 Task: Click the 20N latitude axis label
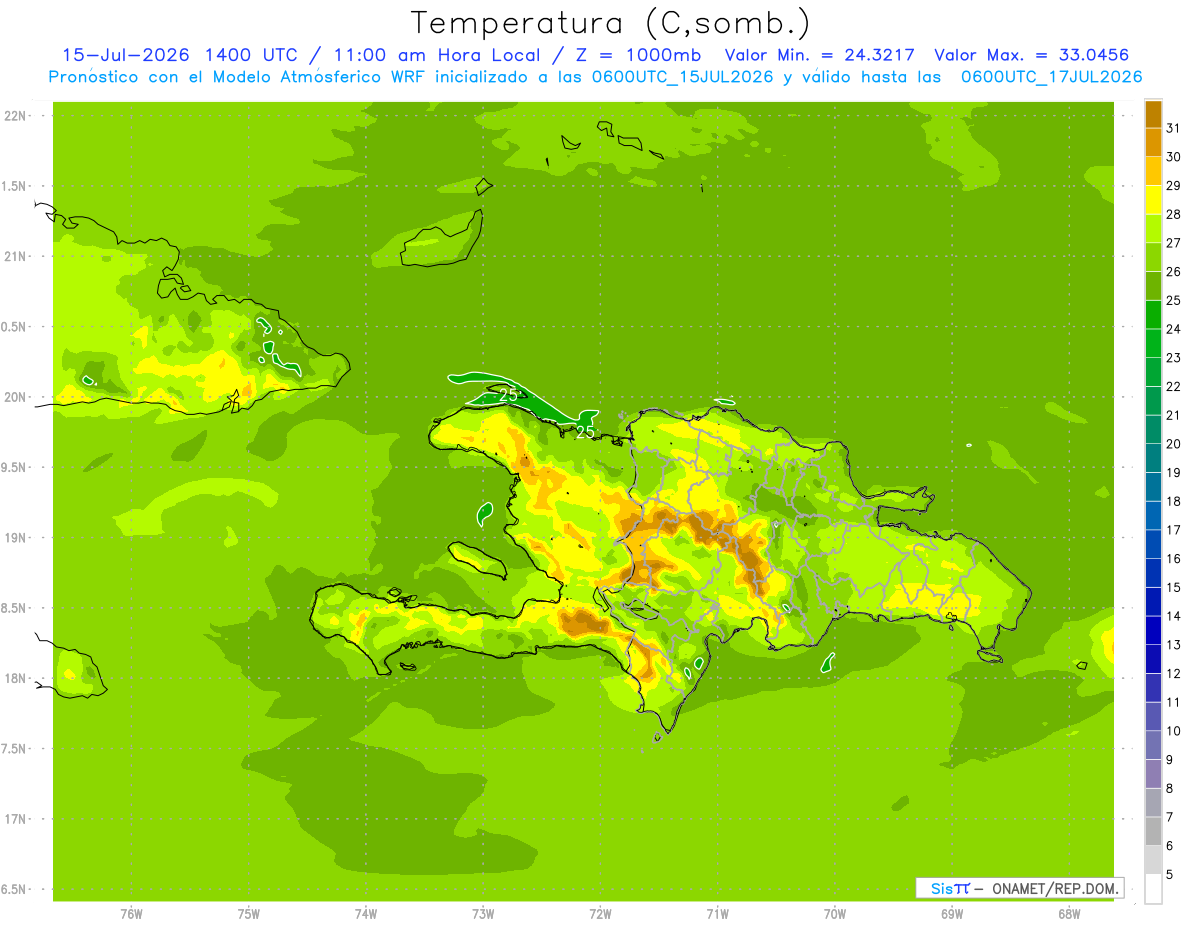pos(14,397)
